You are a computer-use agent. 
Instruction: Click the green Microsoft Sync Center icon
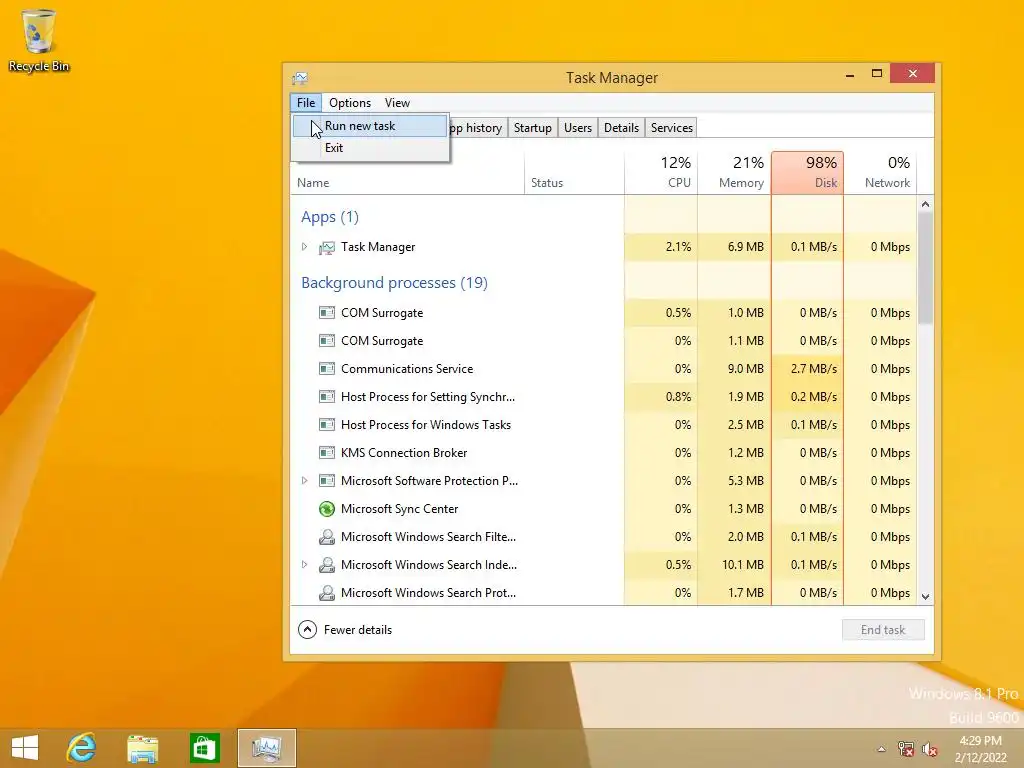tap(327, 509)
